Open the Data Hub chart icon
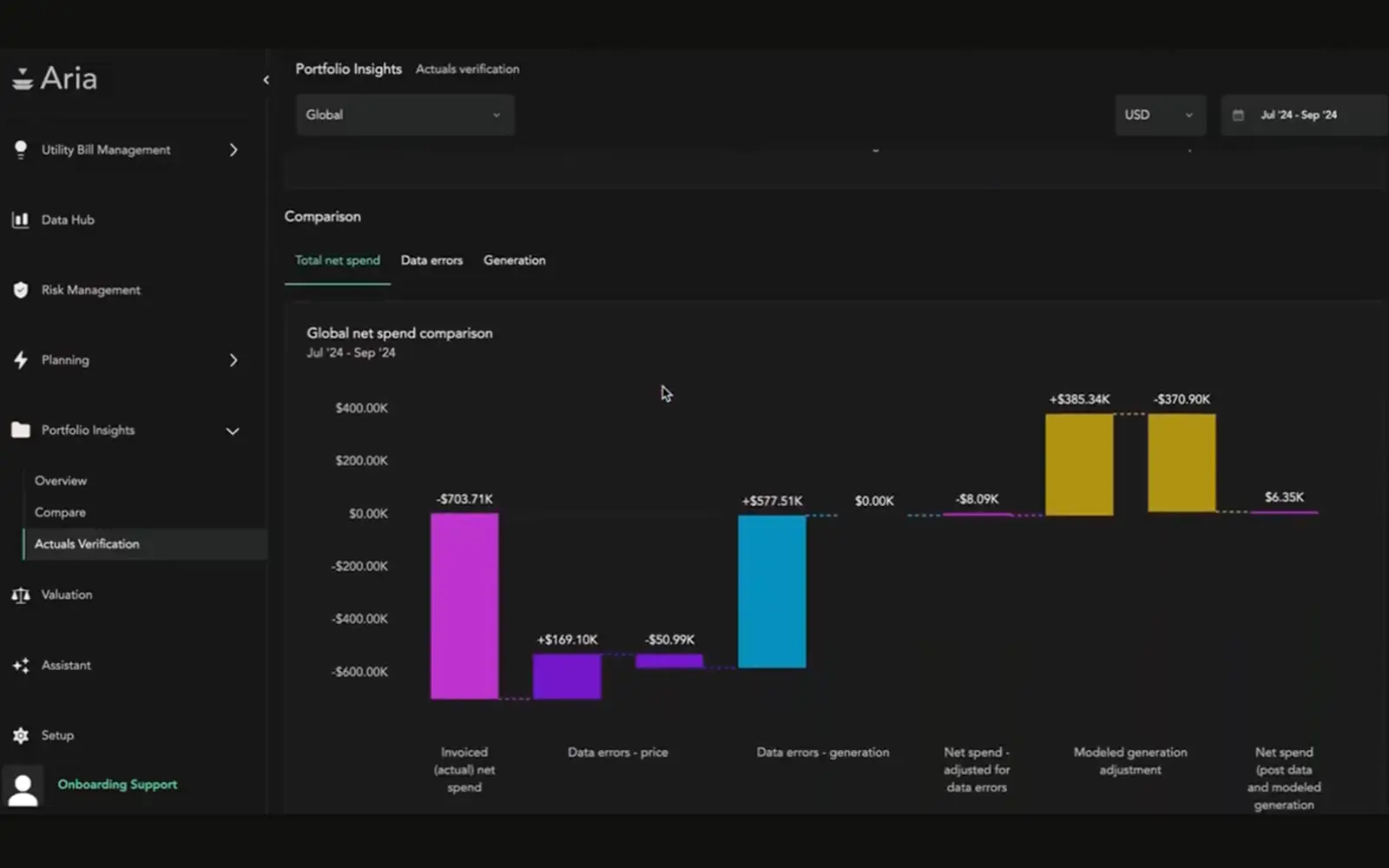Screen dimensions: 1389x868 click(21, 220)
